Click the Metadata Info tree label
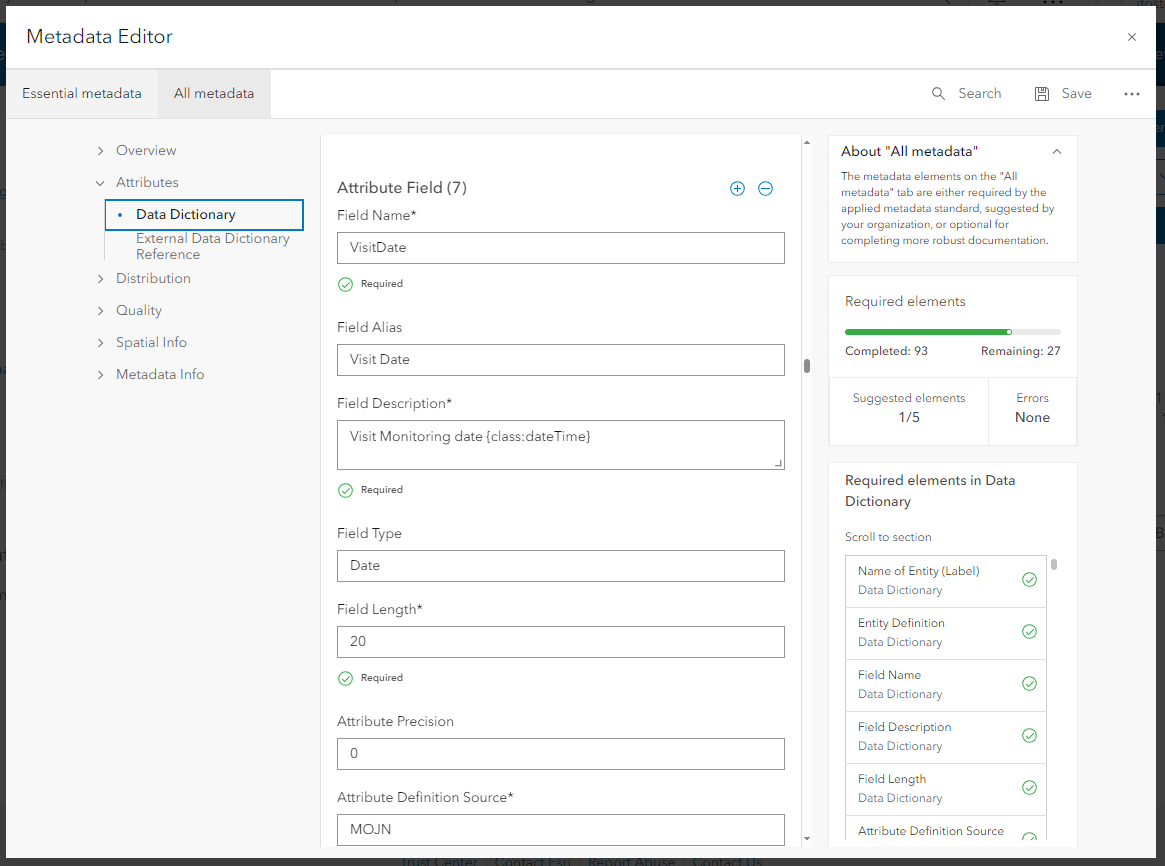 [x=160, y=374]
